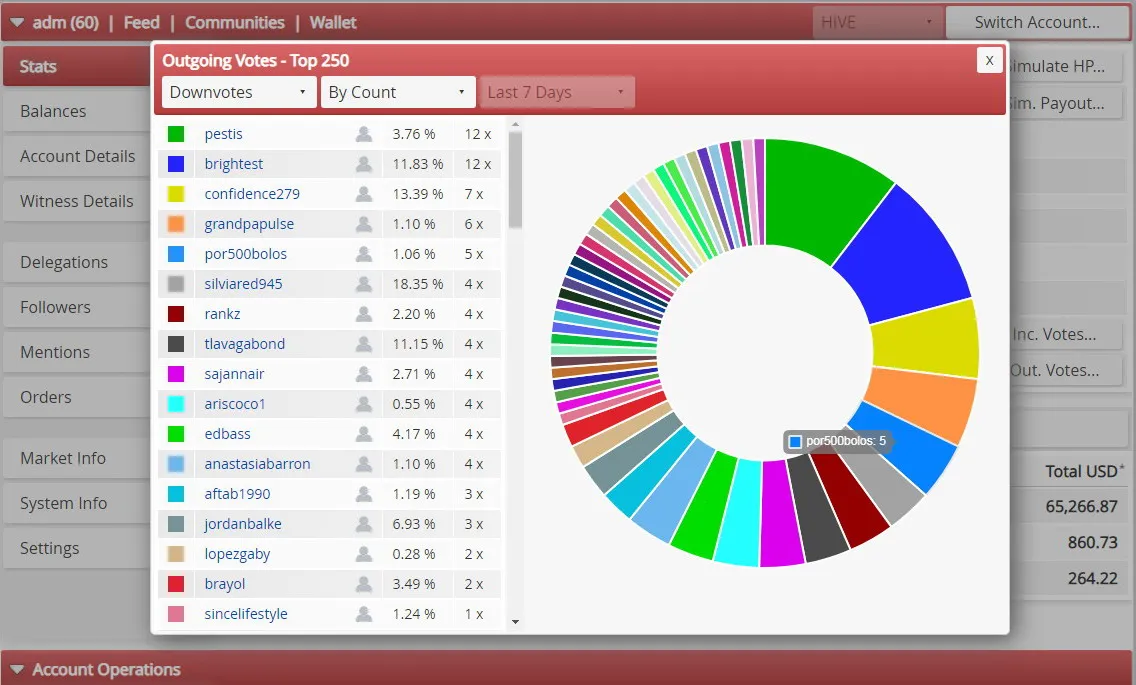Click the vote list scrollbar down arrow
1136x685 pixels.
(x=515, y=622)
